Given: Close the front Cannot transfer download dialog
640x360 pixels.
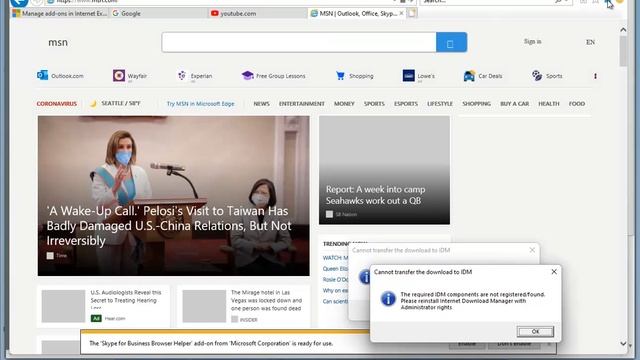Looking at the screenshot, I should (554, 271).
